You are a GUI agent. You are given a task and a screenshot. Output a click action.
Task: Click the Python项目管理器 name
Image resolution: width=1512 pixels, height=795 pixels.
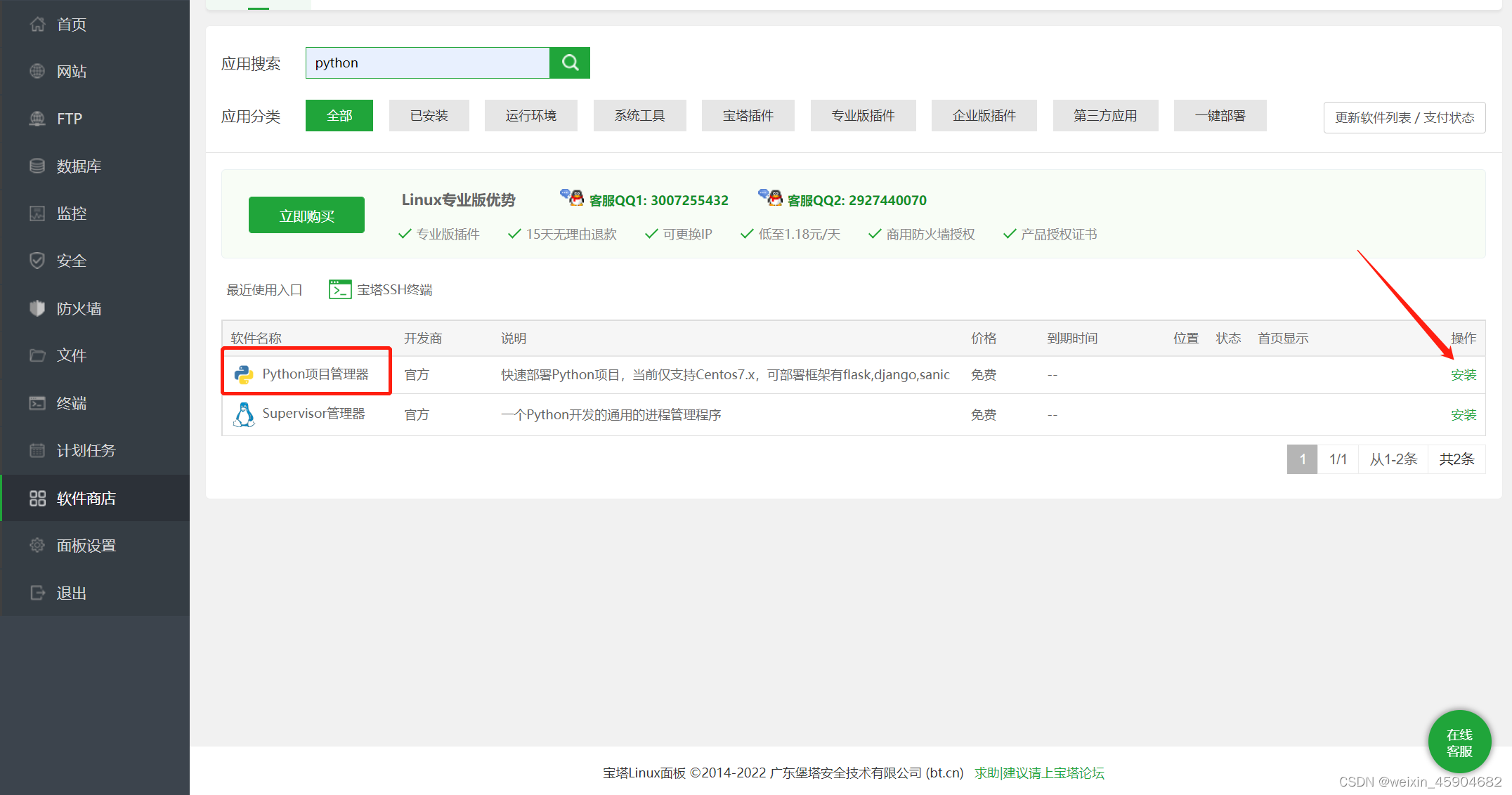point(315,374)
